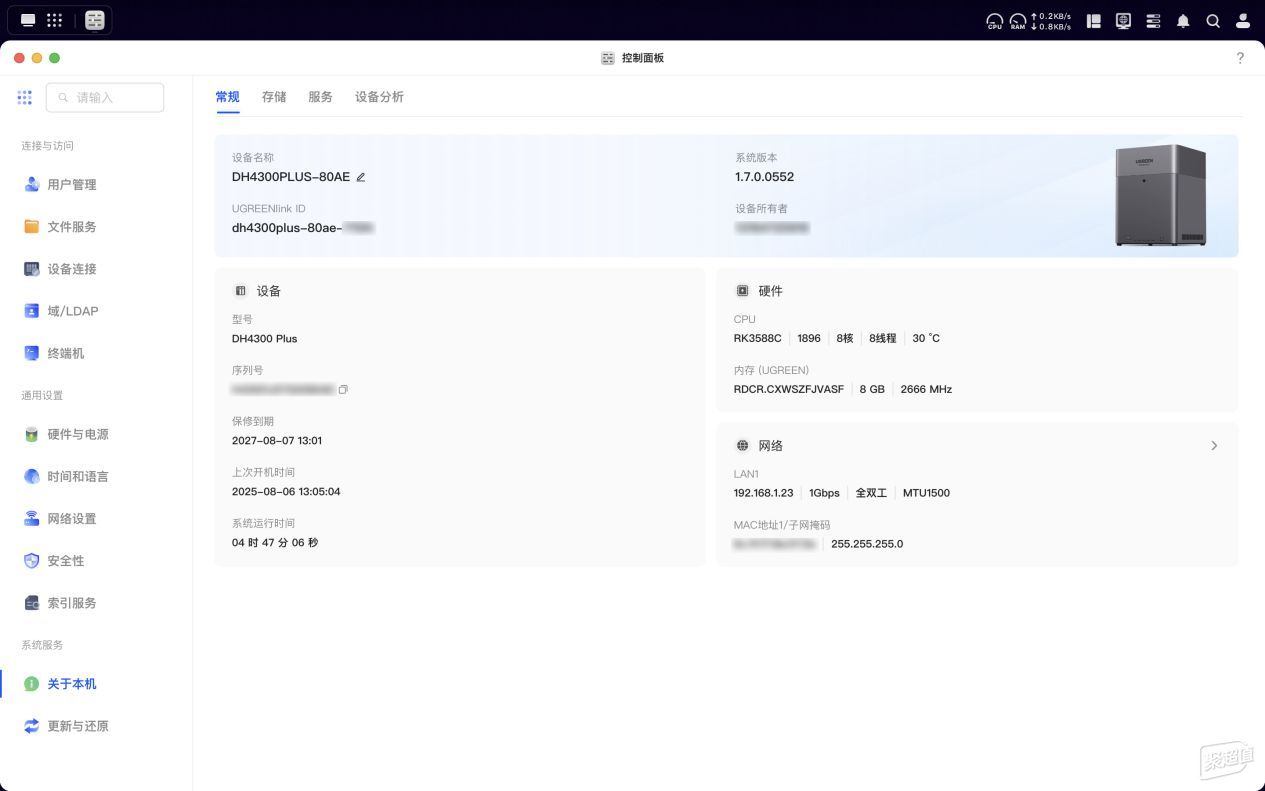
Task: Click last boot time 2025-08-06 13:05:04
Action: coord(286,492)
